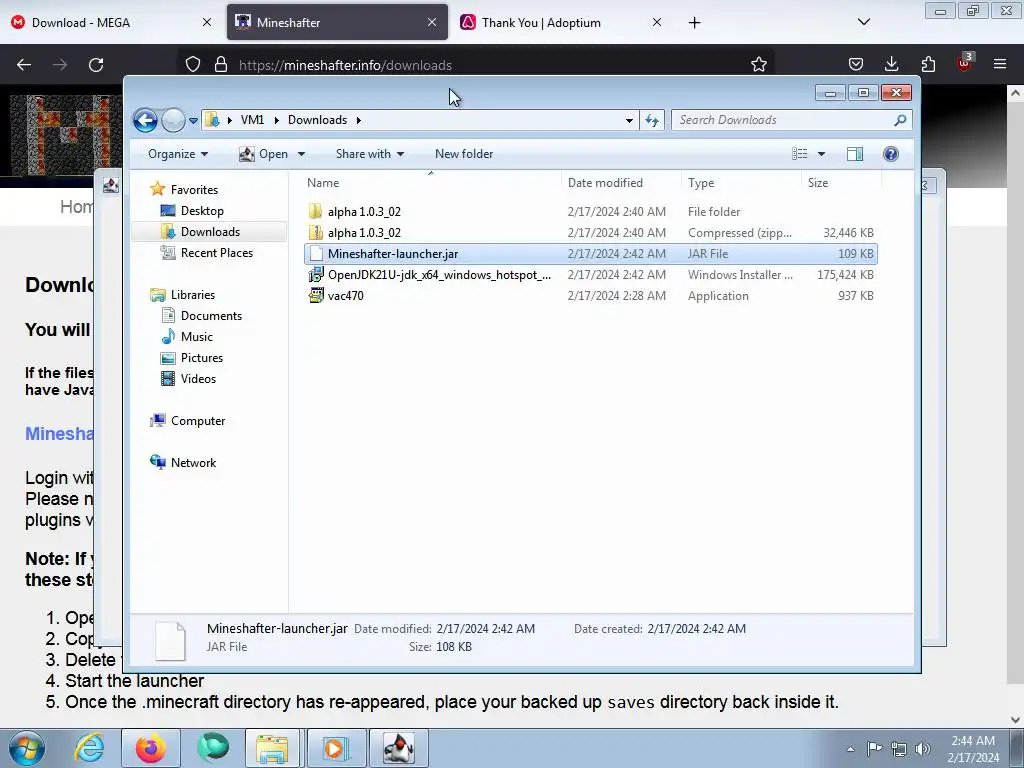Select the Mineshafter-launcher.jar file
This screenshot has height=768, width=1024.
pyautogui.click(x=590, y=253)
